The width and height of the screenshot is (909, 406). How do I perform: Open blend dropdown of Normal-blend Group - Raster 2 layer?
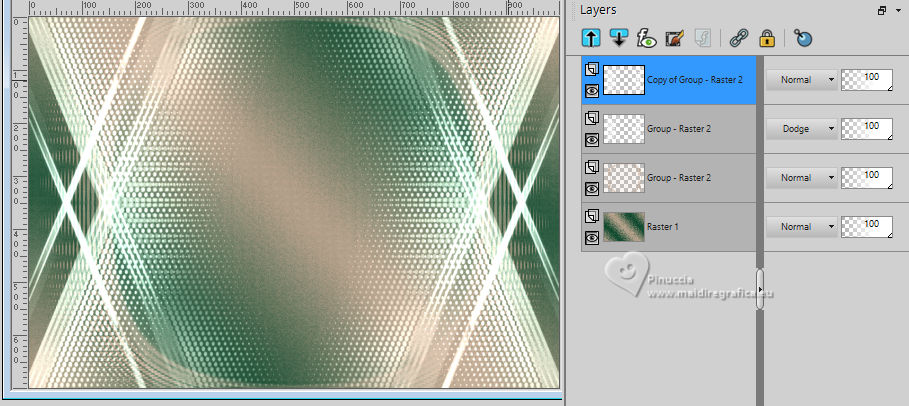[802, 178]
